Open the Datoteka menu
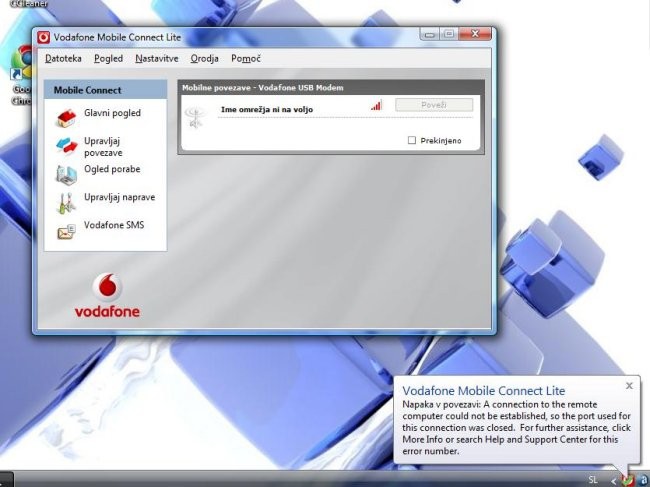The height and width of the screenshot is (487, 650). (63, 58)
